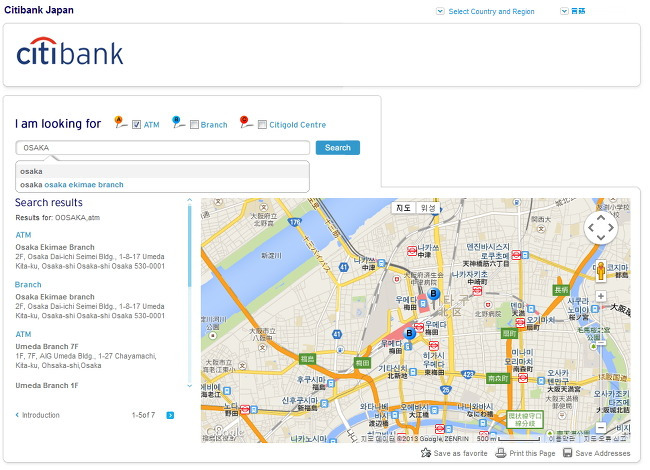Click the results list scroll-down arrow
This screenshot has width=650, height=470.
coord(189,386)
